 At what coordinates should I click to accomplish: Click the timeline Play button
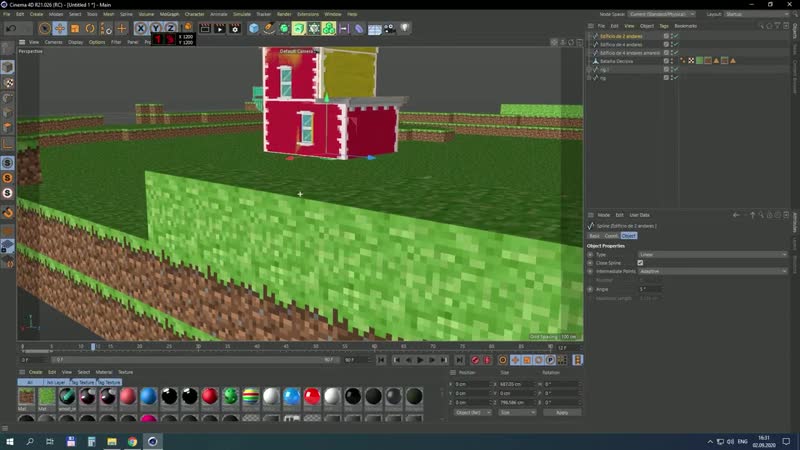[420, 360]
